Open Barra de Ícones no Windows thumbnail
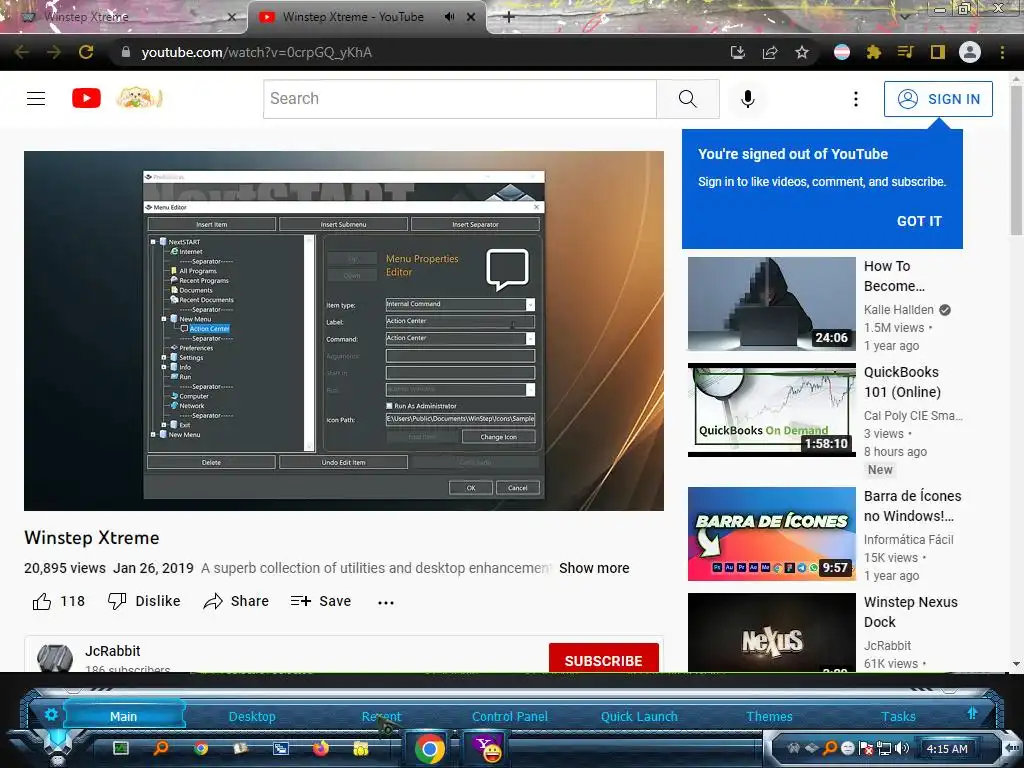The image size is (1024, 768). (771, 534)
